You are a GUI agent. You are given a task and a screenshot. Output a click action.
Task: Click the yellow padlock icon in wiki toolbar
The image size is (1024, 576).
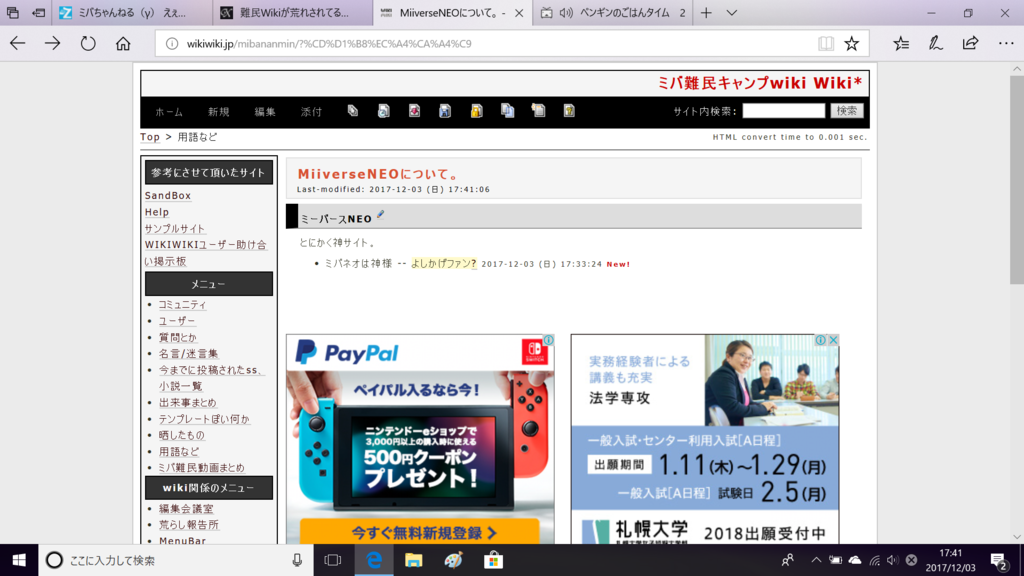tap(476, 111)
